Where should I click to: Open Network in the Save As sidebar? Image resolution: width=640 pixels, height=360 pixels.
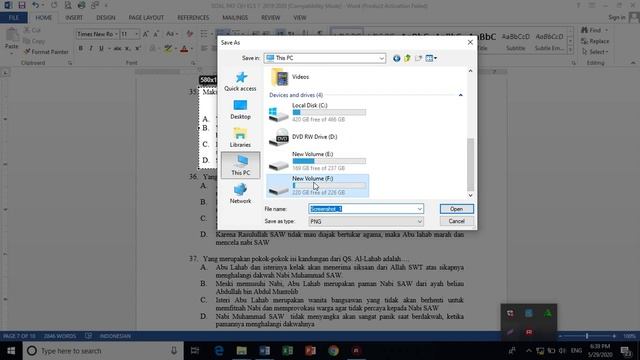tap(240, 193)
